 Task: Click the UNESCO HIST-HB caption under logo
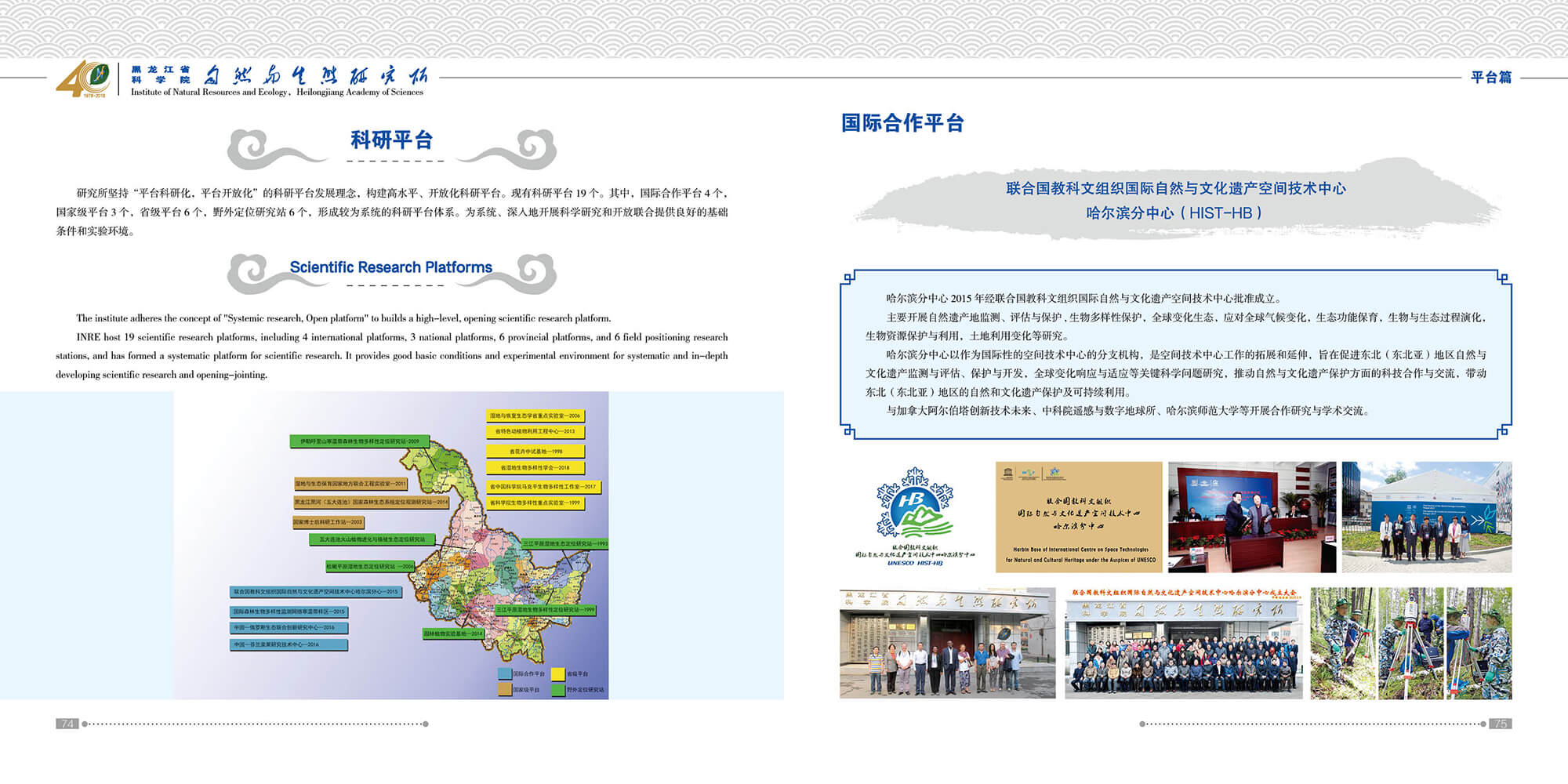pyautogui.click(x=915, y=563)
